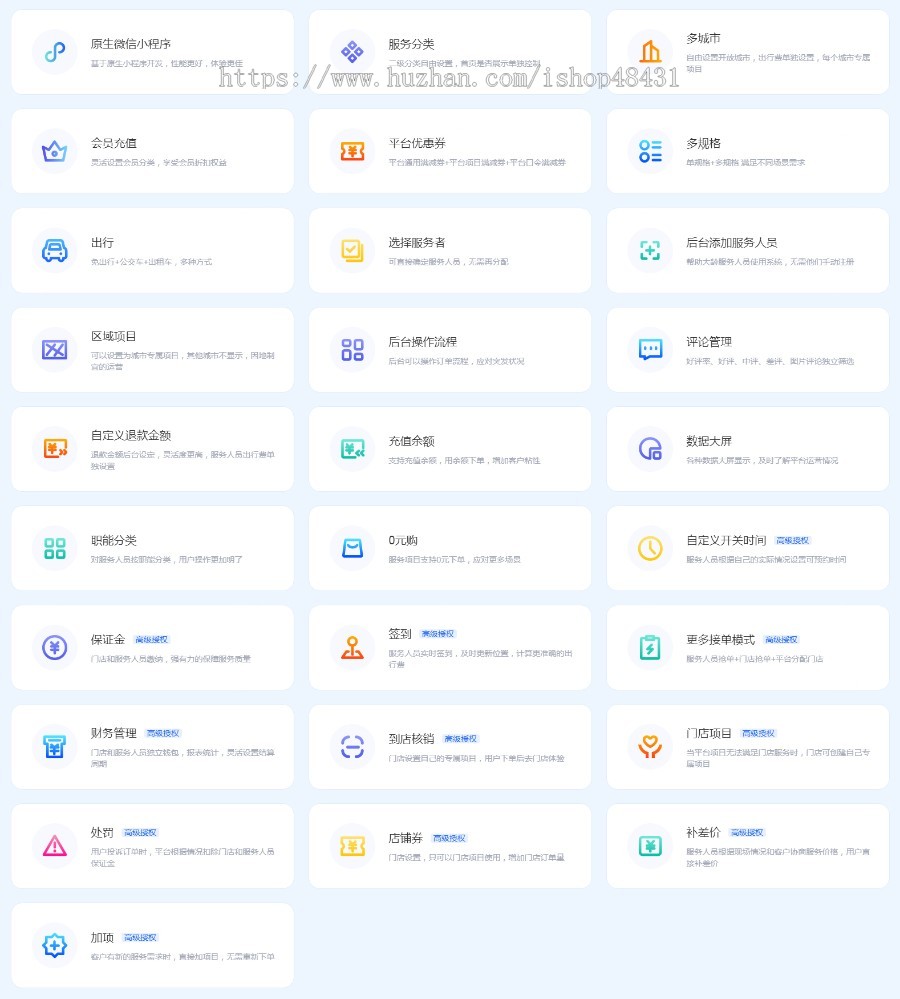Click the 高级授权 tag beside 补差价
Screen dimensions: 900x999
coord(746,833)
